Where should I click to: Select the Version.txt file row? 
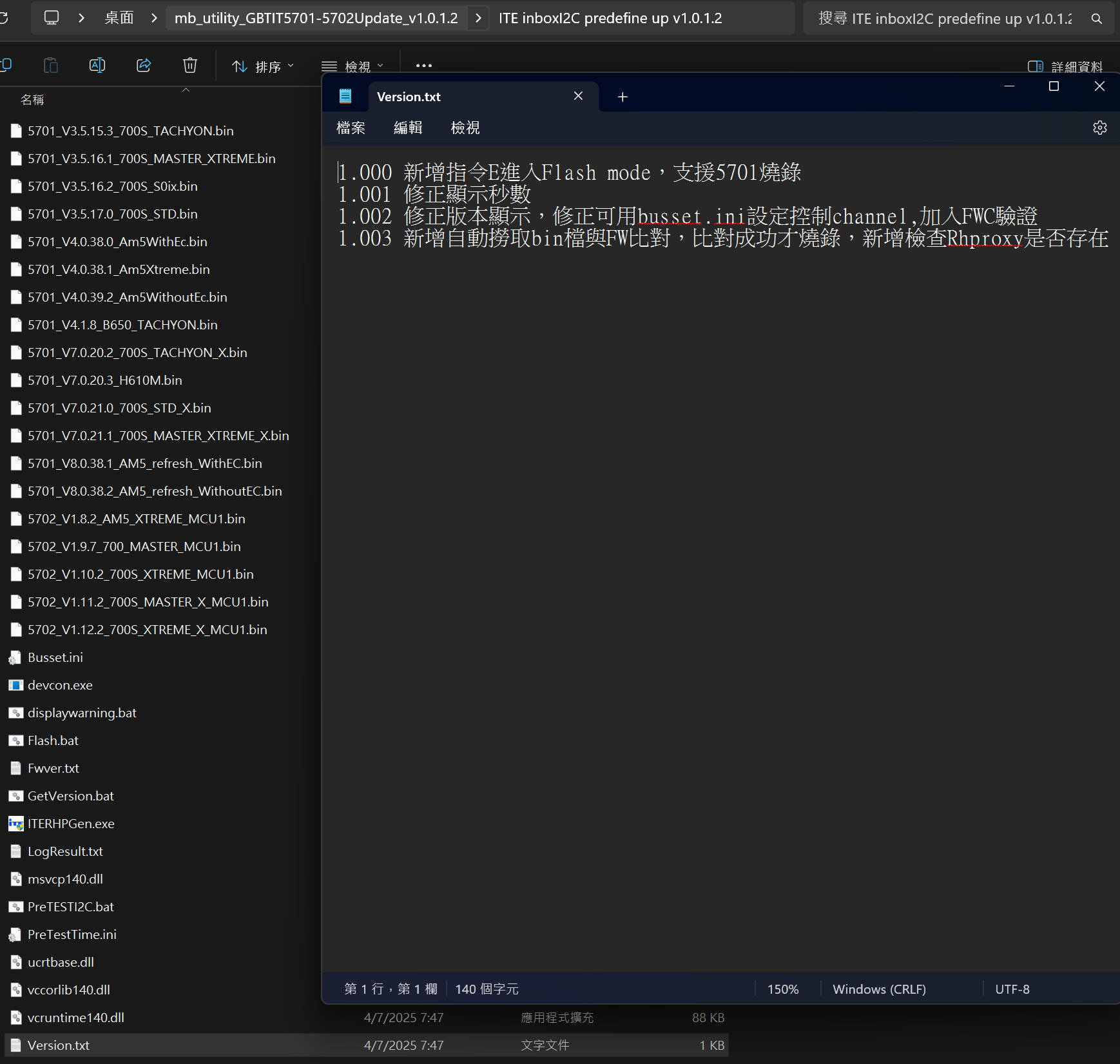pos(366,1045)
